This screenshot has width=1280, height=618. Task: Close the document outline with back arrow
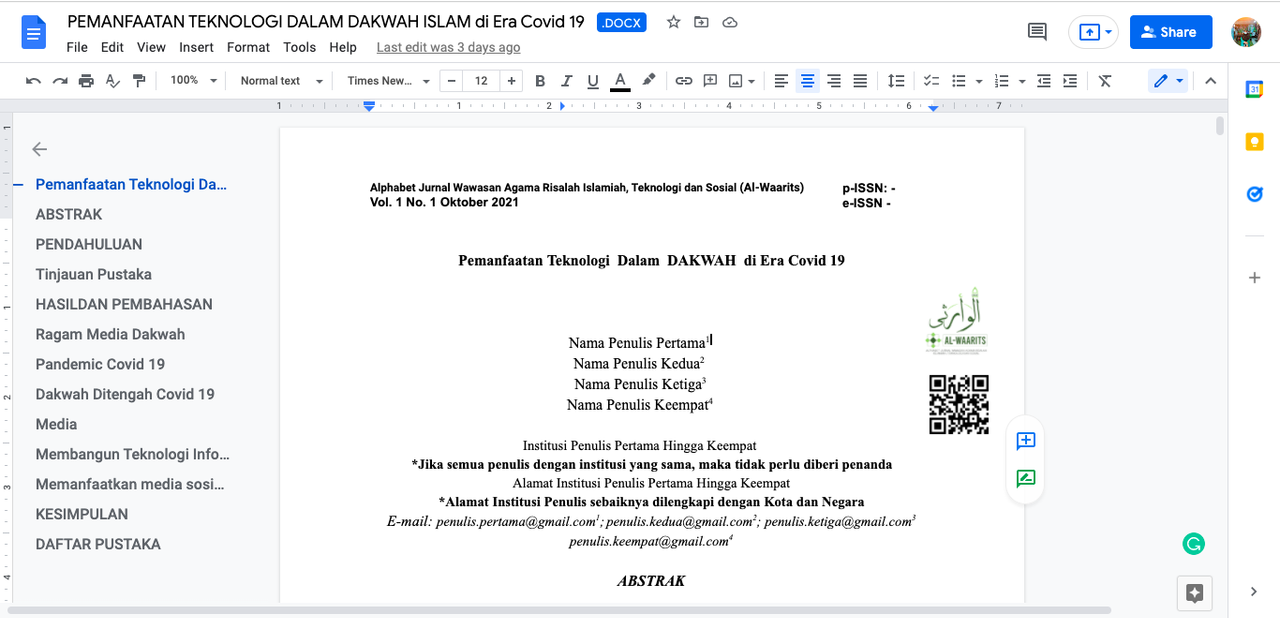coord(39,149)
